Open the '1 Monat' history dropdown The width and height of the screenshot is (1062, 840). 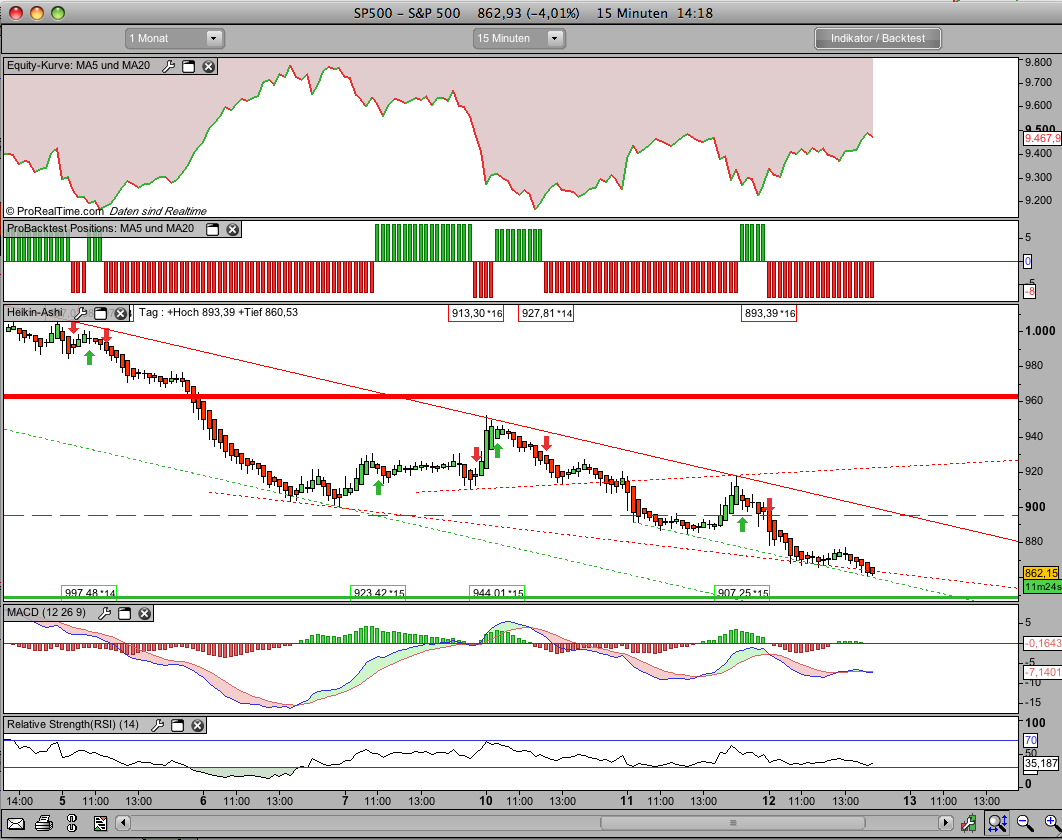[x=174, y=39]
